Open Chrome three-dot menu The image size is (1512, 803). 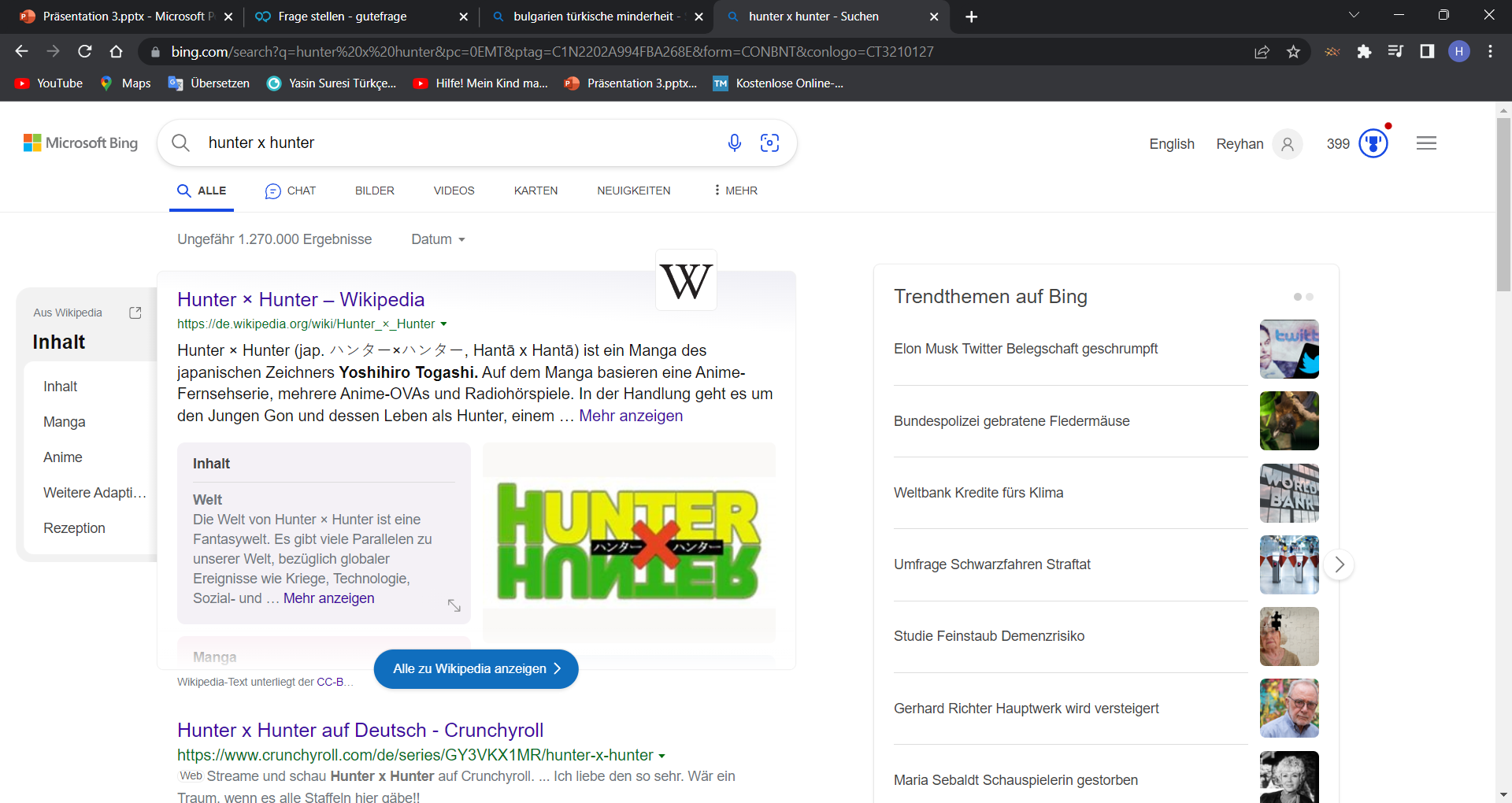click(x=1490, y=52)
